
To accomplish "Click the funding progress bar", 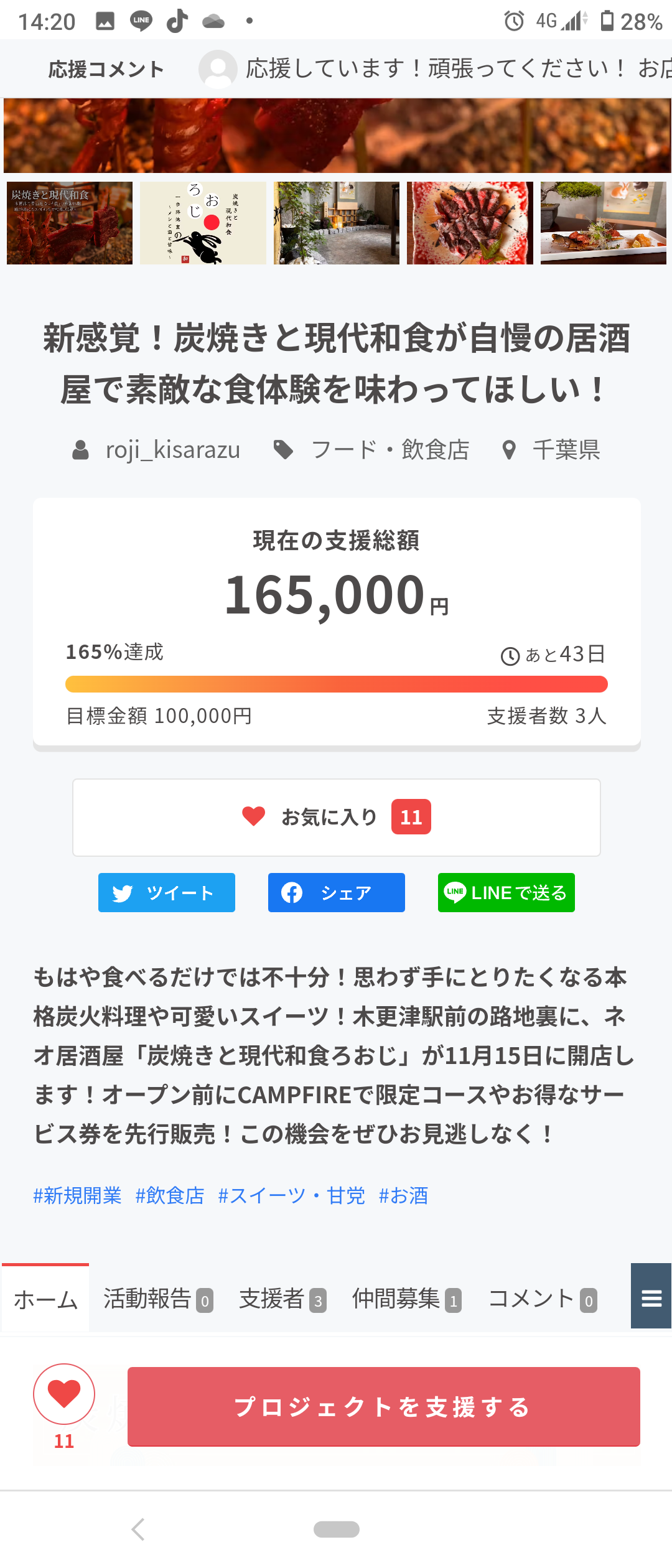I will point(336,684).
